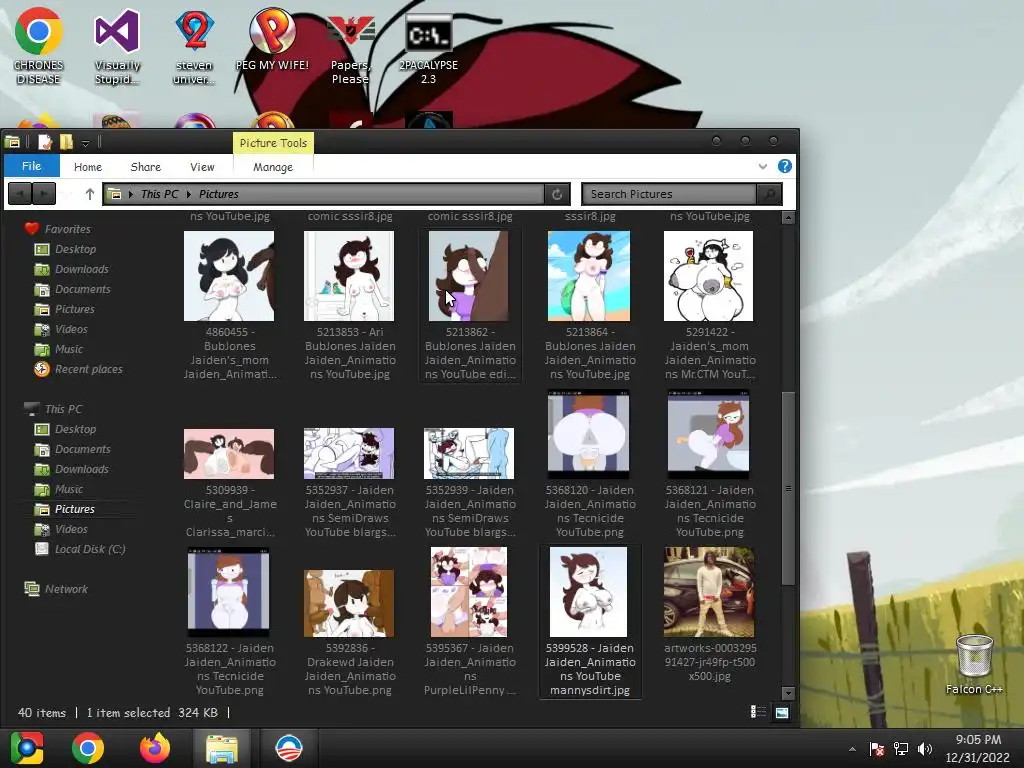
Task: Click the 1 item selected 324 KB status text
Action: coord(152,712)
